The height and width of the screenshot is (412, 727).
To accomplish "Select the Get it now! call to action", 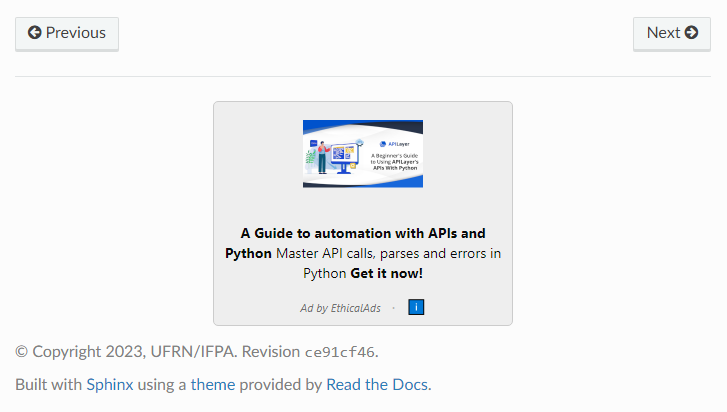I will (x=387, y=273).
